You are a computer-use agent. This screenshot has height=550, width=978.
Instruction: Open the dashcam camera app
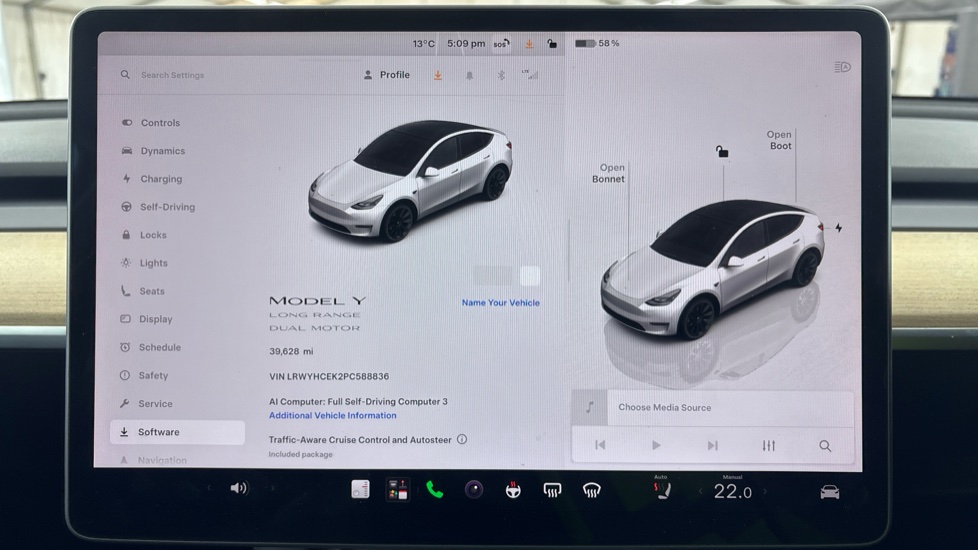pyautogui.click(x=474, y=490)
